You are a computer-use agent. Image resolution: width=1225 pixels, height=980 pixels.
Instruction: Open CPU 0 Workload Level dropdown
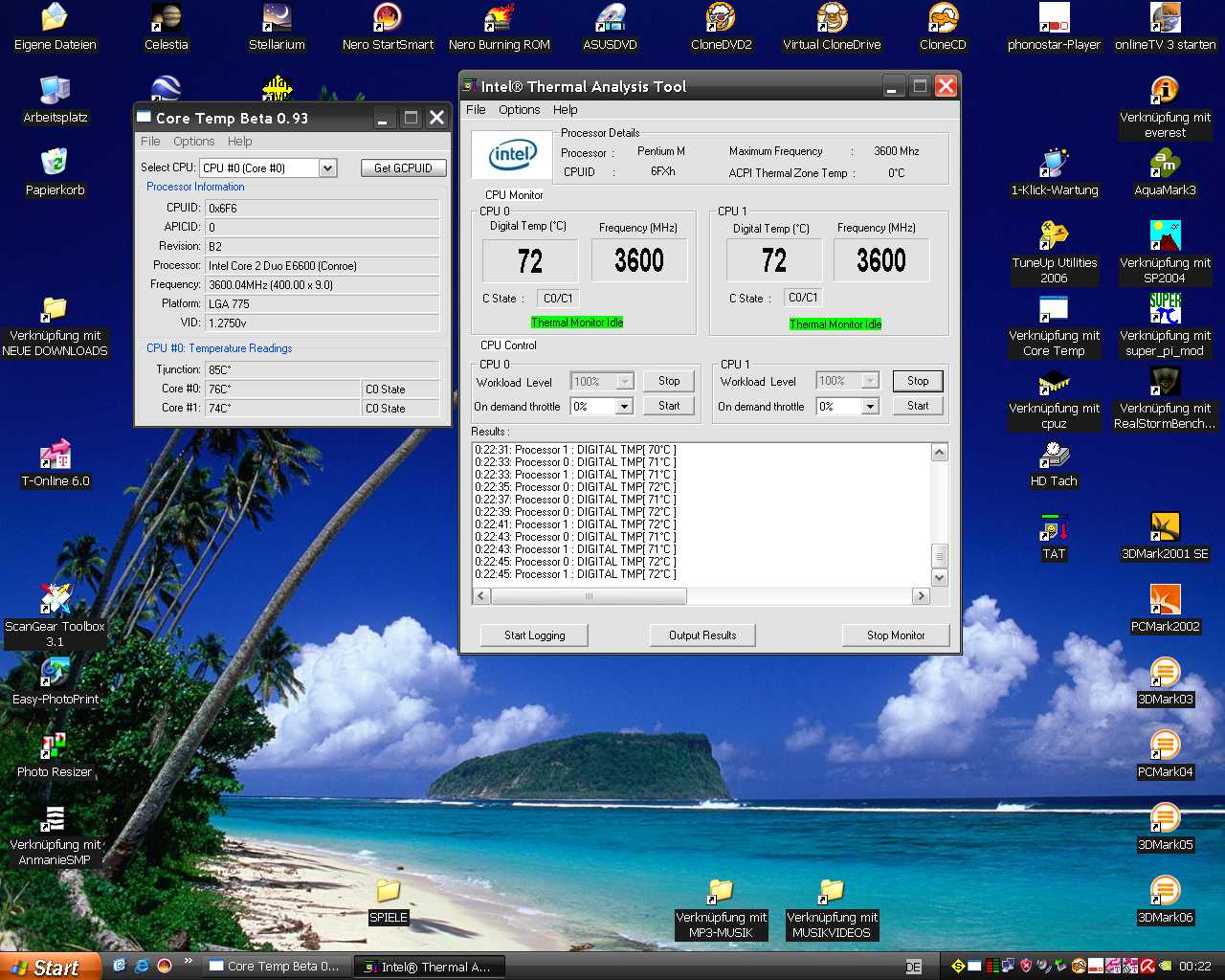[x=625, y=381]
